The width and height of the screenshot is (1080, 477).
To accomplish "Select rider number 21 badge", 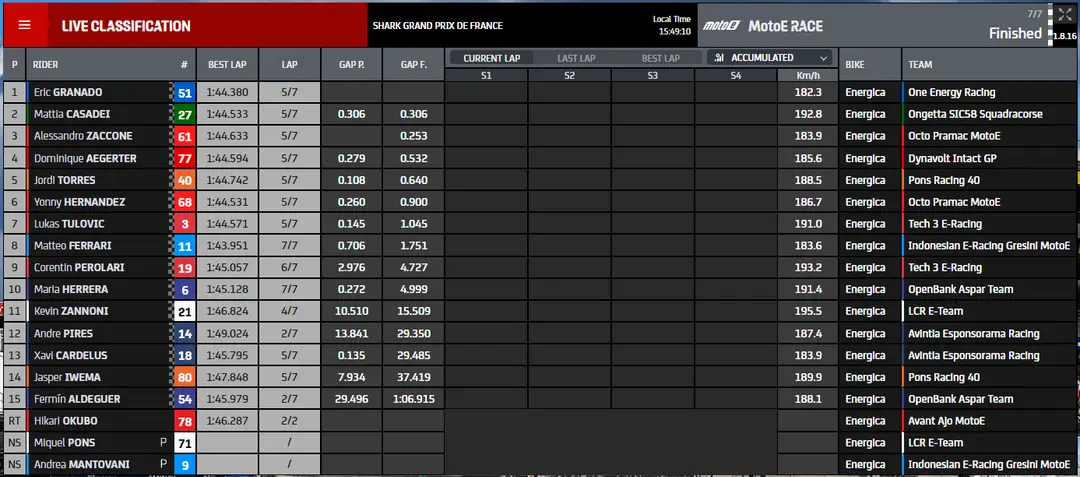I will (x=184, y=312).
